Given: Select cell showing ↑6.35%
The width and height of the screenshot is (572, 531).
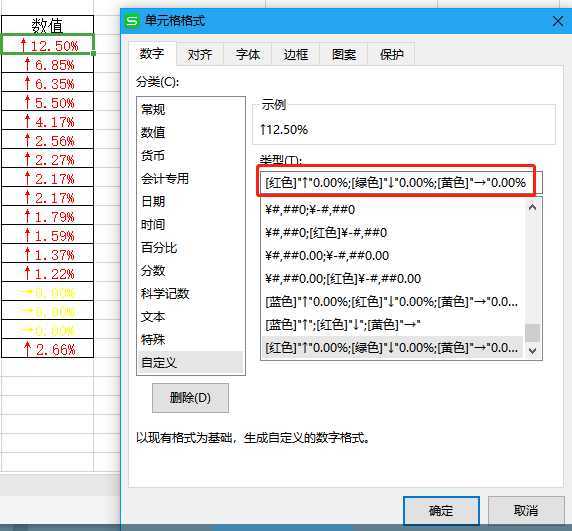Looking at the screenshot, I should point(47,82).
